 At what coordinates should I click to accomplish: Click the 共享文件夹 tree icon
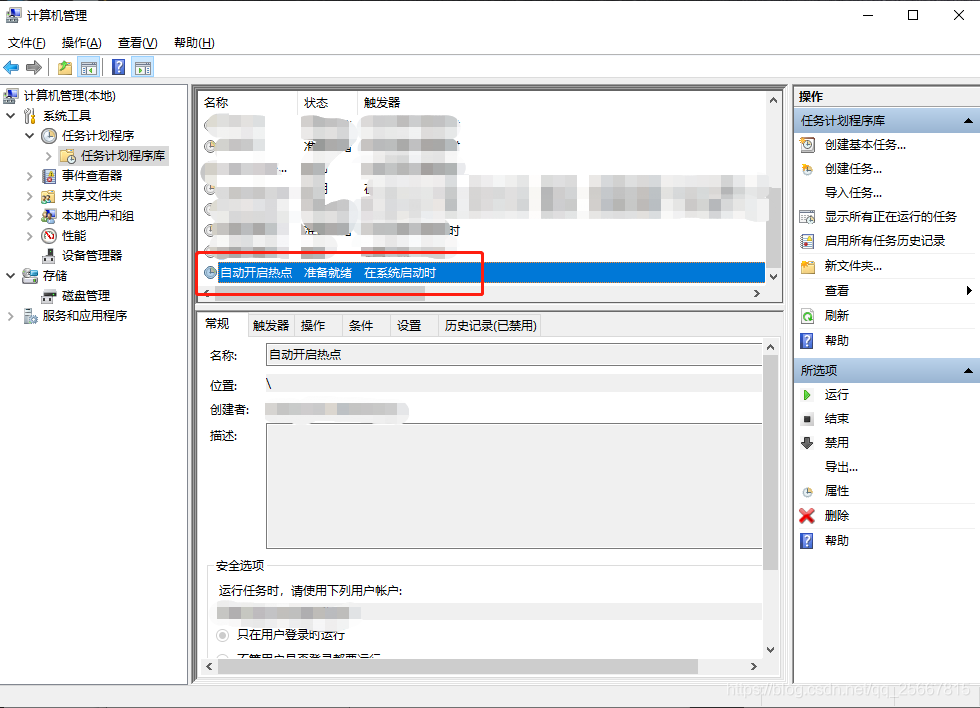click(x=48, y=196)
